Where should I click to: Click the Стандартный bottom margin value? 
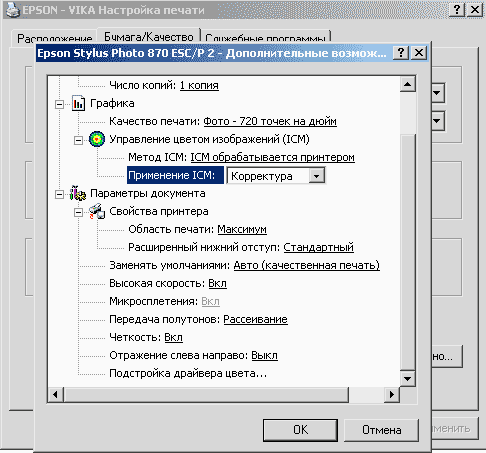[x=319, y=247]
